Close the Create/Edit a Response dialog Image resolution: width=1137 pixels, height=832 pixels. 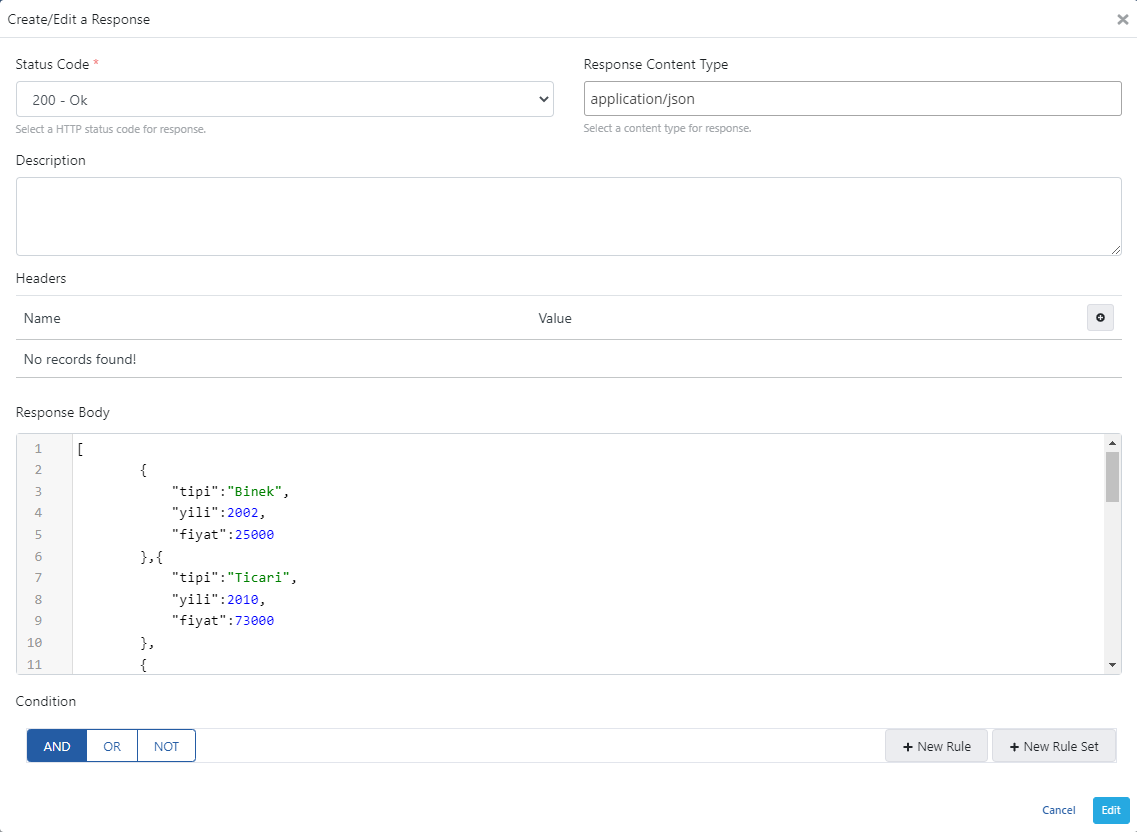click(1122, 19)
